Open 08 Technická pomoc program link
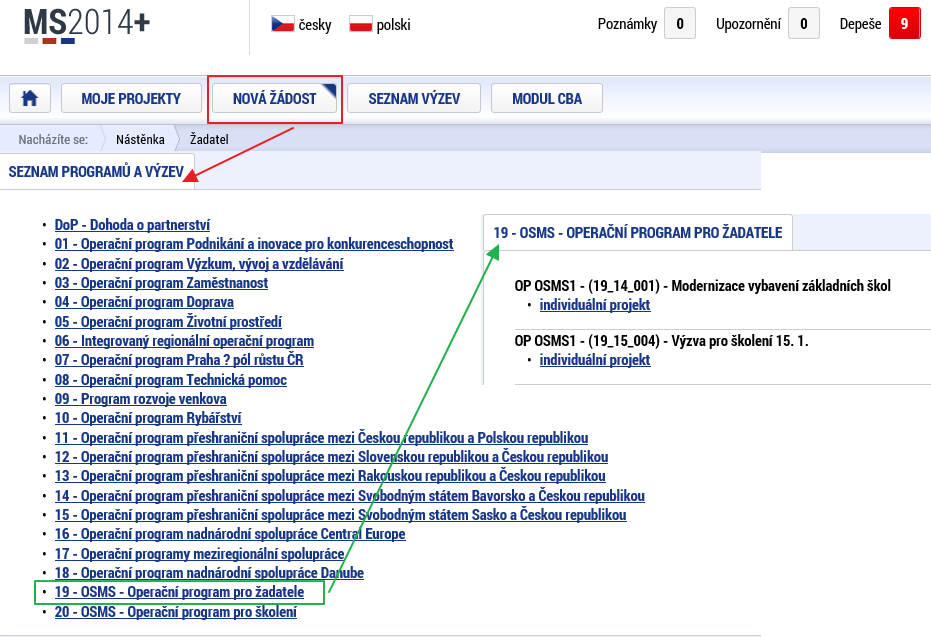 (x=170, y=380)
